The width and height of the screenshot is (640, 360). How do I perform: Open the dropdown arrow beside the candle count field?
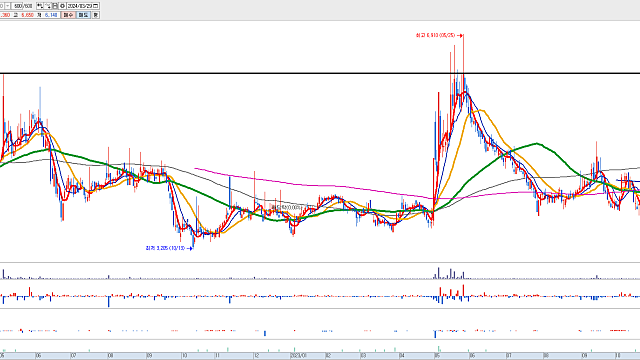7,6
